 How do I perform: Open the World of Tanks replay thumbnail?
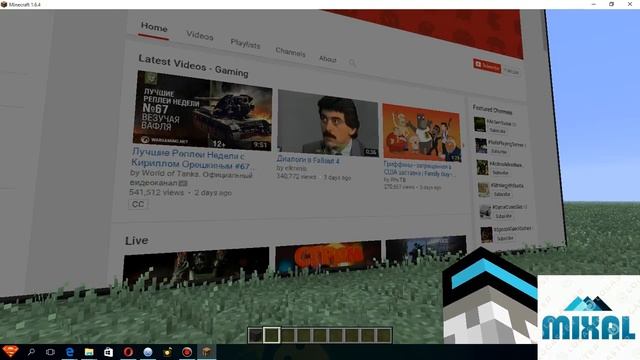tap(202, 110)
